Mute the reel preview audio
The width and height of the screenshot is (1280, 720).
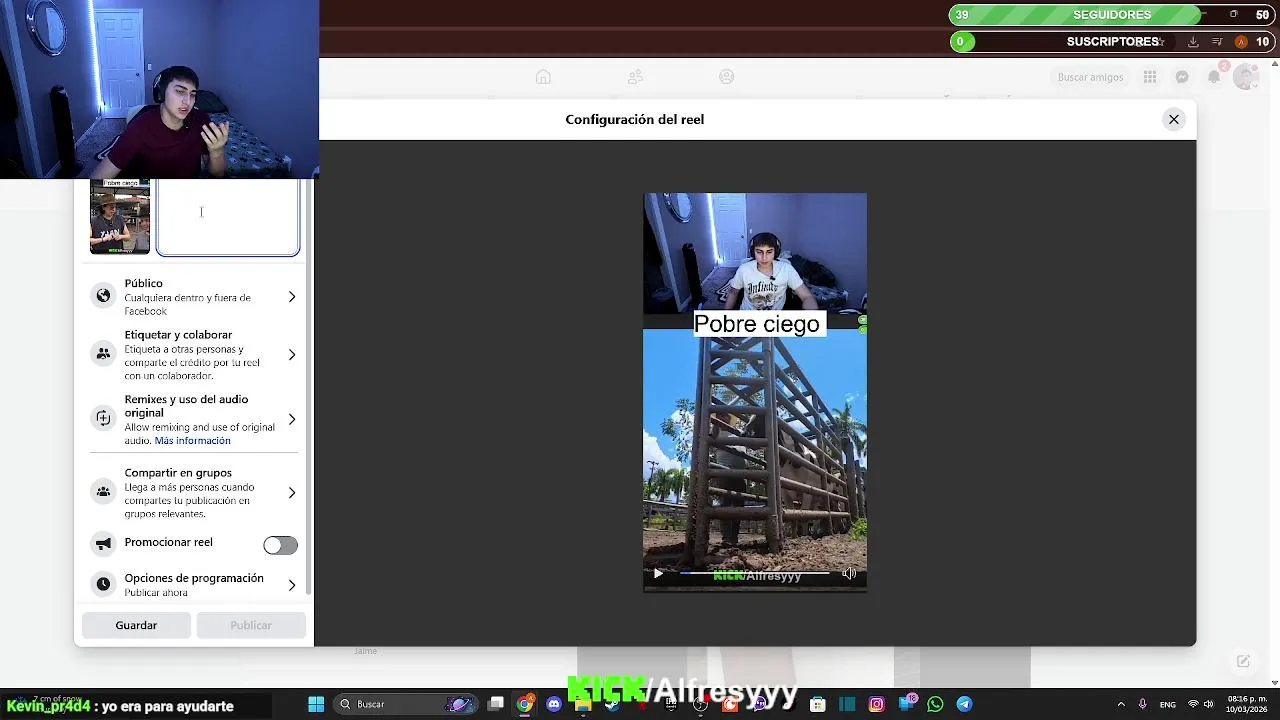tap(849, 574)
